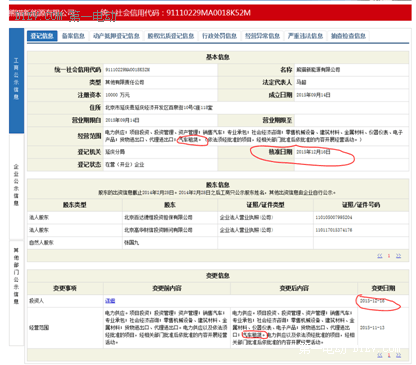Open the 股权出质登记信息 tab

click(x=171, y=36)
